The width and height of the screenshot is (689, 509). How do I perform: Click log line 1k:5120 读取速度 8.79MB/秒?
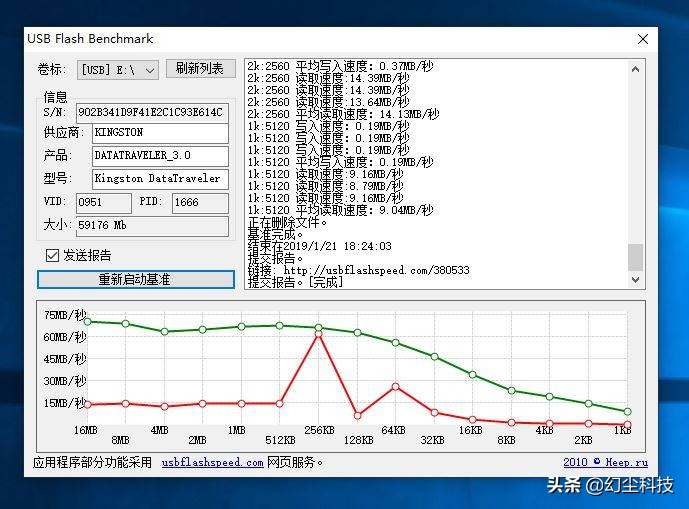coord(325,186)
